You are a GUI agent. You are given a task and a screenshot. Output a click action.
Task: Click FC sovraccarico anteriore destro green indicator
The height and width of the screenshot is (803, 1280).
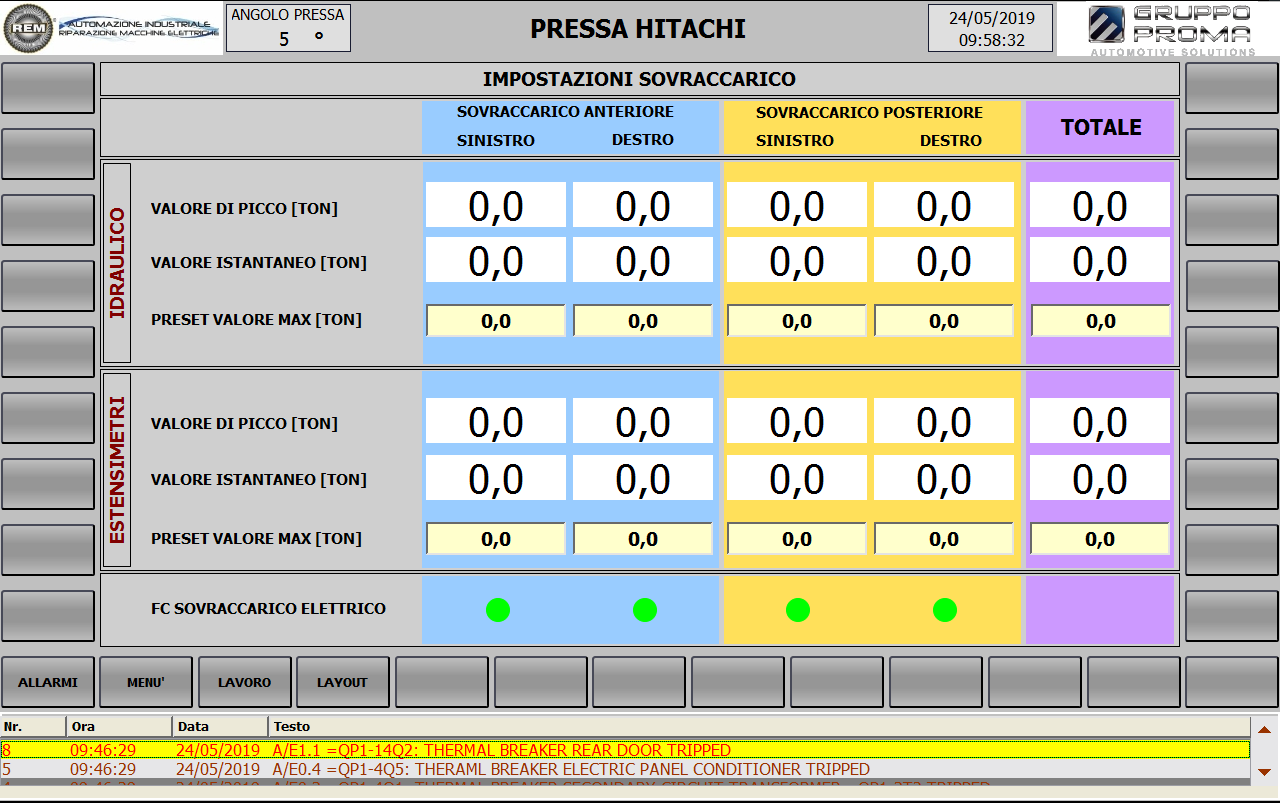coord(645,609)
